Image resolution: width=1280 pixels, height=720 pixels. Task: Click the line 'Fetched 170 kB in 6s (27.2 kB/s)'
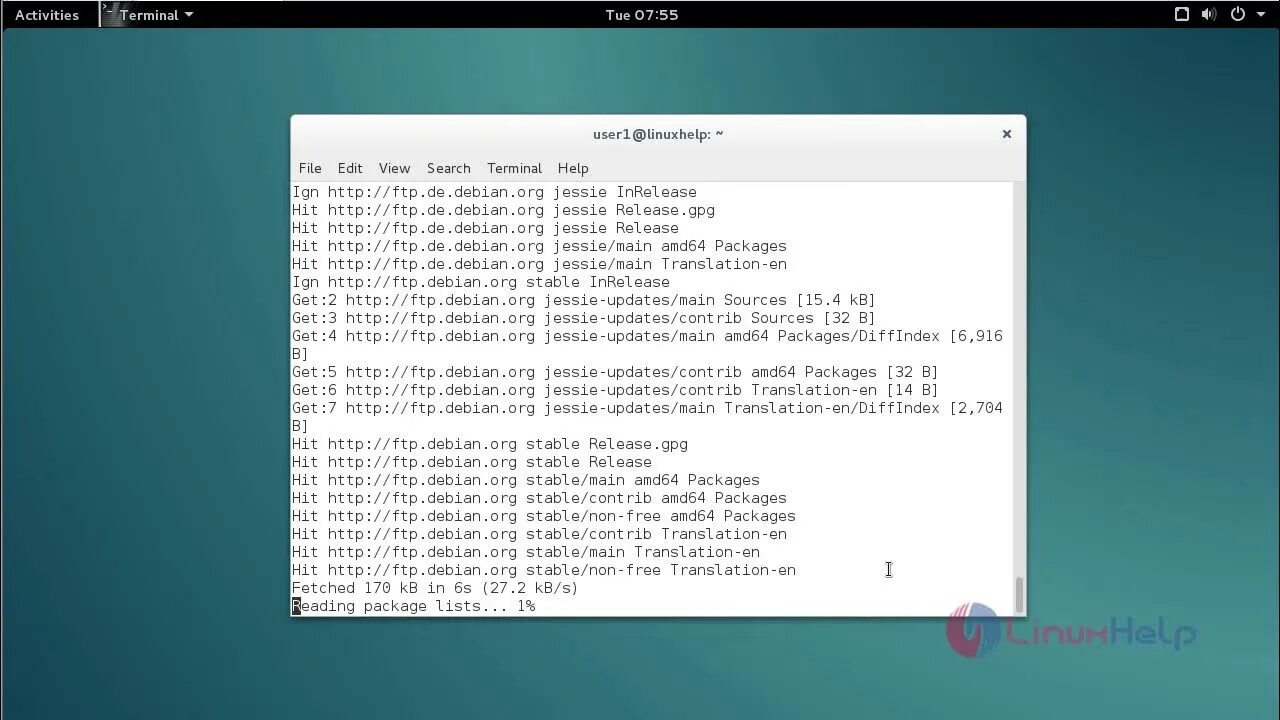click(435, 588)
